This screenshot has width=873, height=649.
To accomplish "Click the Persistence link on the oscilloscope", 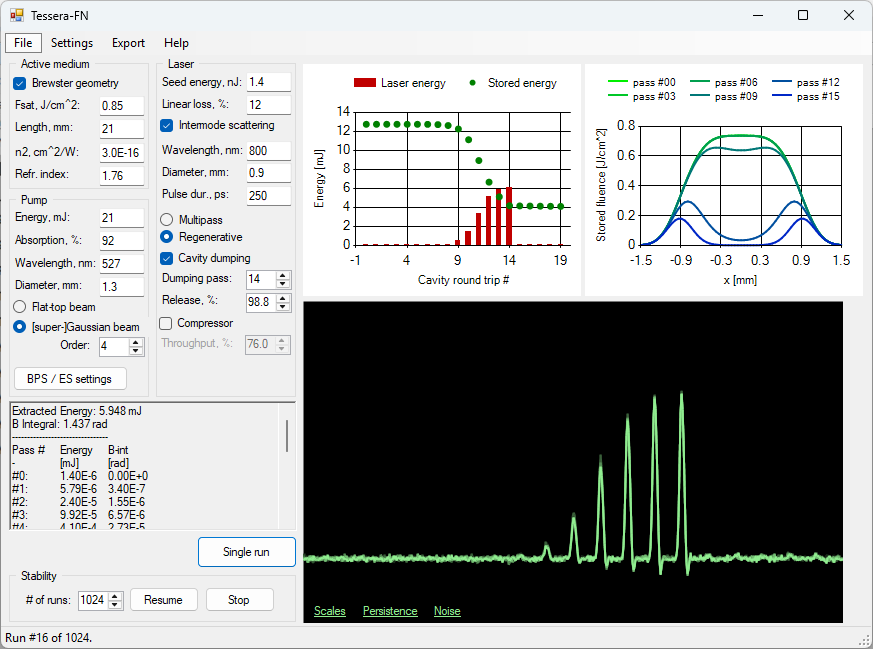I will point(390,611).
